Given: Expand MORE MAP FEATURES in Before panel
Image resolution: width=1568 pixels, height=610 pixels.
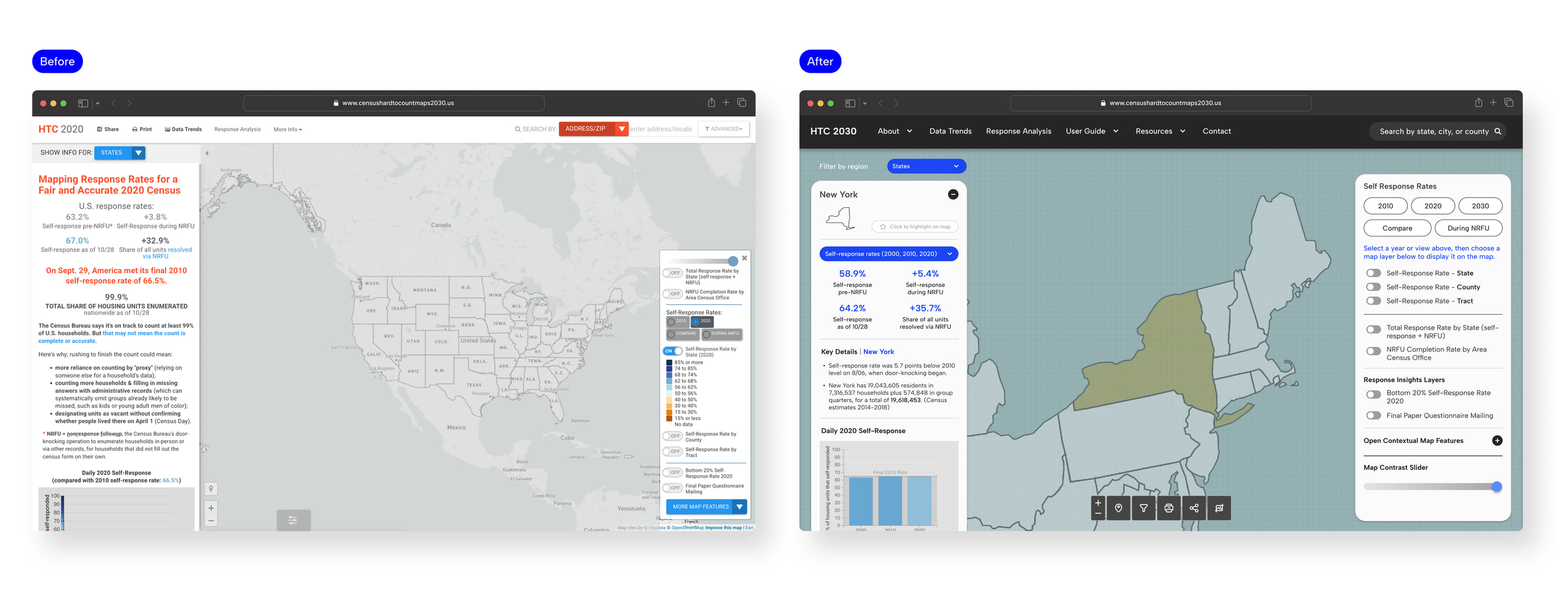Looking at the screenshot, I should coord(706,506).
